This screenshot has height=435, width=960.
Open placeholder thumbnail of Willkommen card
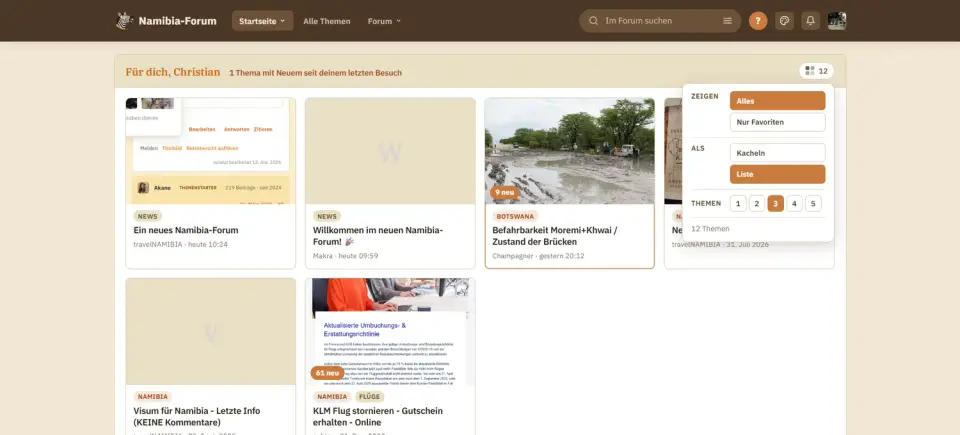390,151
